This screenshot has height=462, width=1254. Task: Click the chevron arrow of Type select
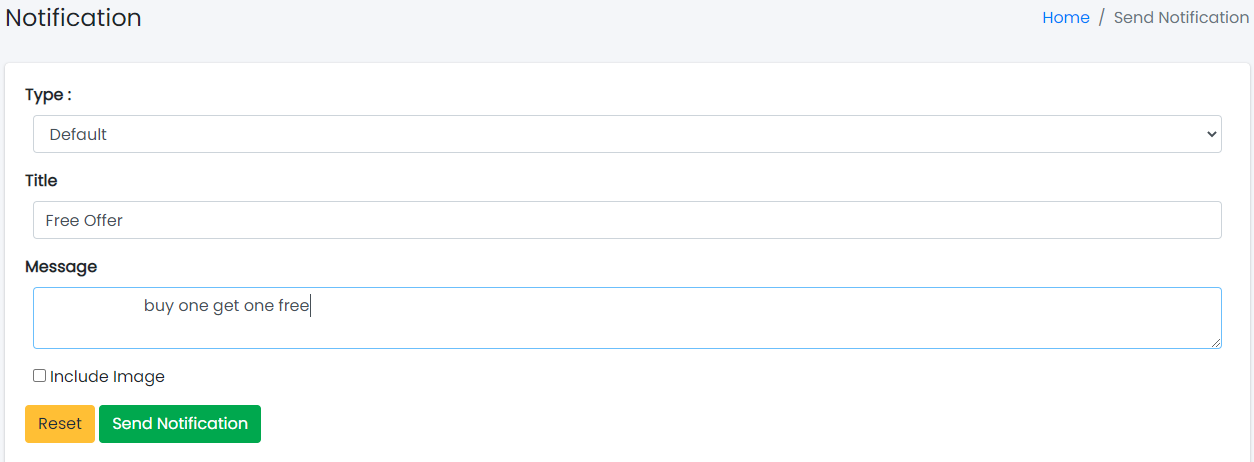[1211, 134]
